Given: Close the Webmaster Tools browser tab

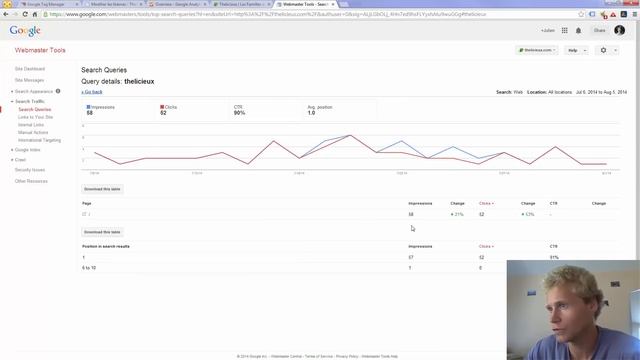Looking at the screenshot, I should point(333,4).
